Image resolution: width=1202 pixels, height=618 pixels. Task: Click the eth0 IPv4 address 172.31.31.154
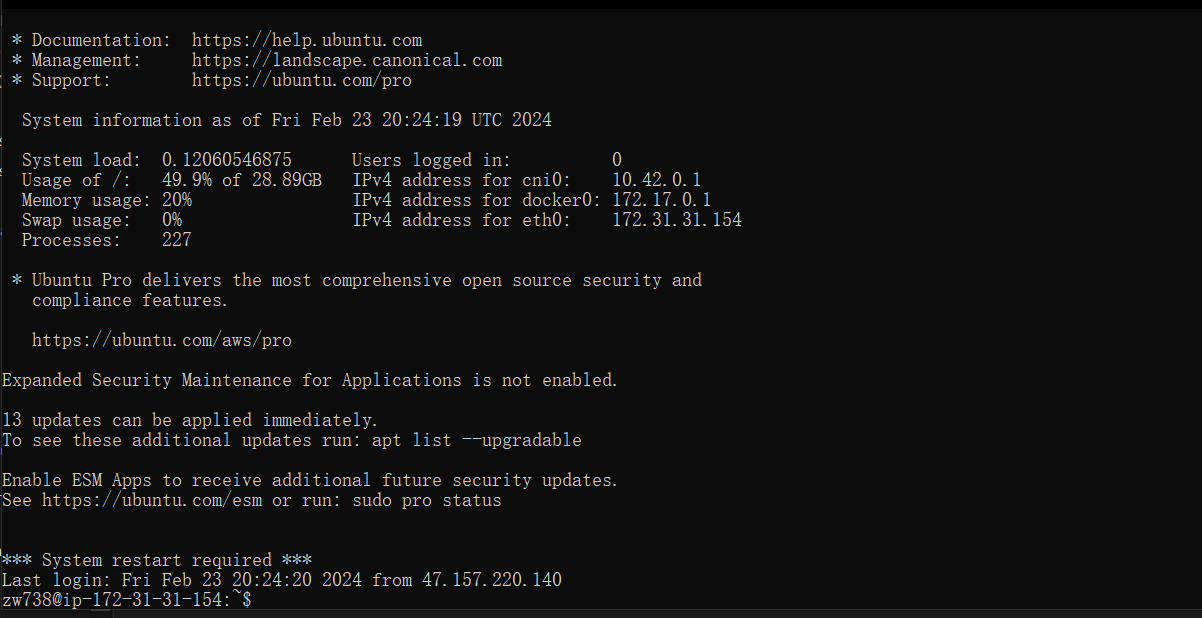click(x=677, y=220)
